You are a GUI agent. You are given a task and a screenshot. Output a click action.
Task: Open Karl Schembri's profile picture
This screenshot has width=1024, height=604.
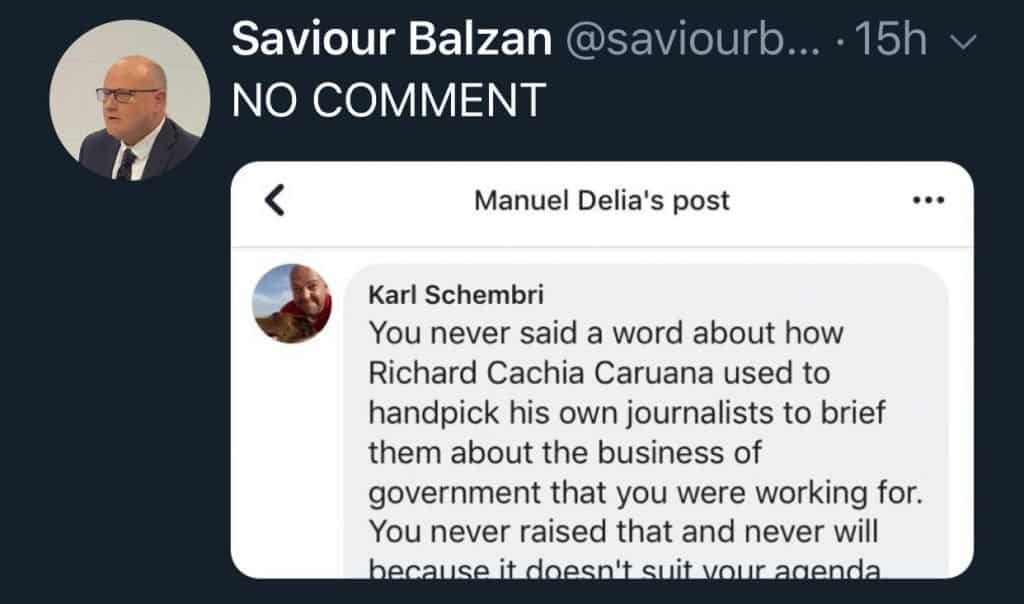pos(292,303)
